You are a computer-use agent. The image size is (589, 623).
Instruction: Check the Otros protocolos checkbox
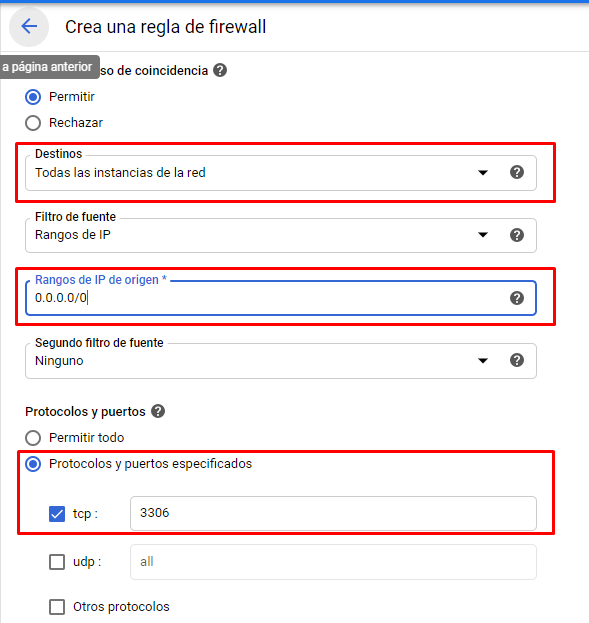tap(57, 607)
